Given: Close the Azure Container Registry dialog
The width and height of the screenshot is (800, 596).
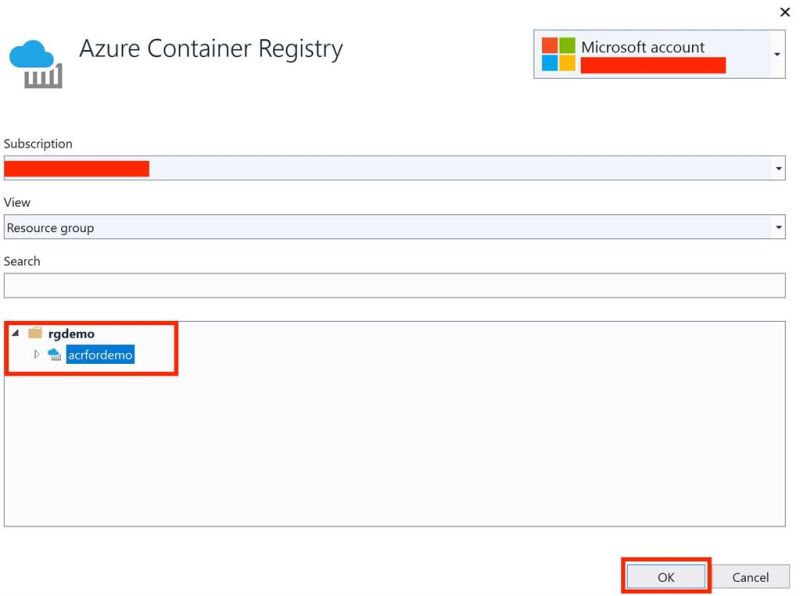Looking at the screenshot, I should pyautogui.click(x=785, y=12).
